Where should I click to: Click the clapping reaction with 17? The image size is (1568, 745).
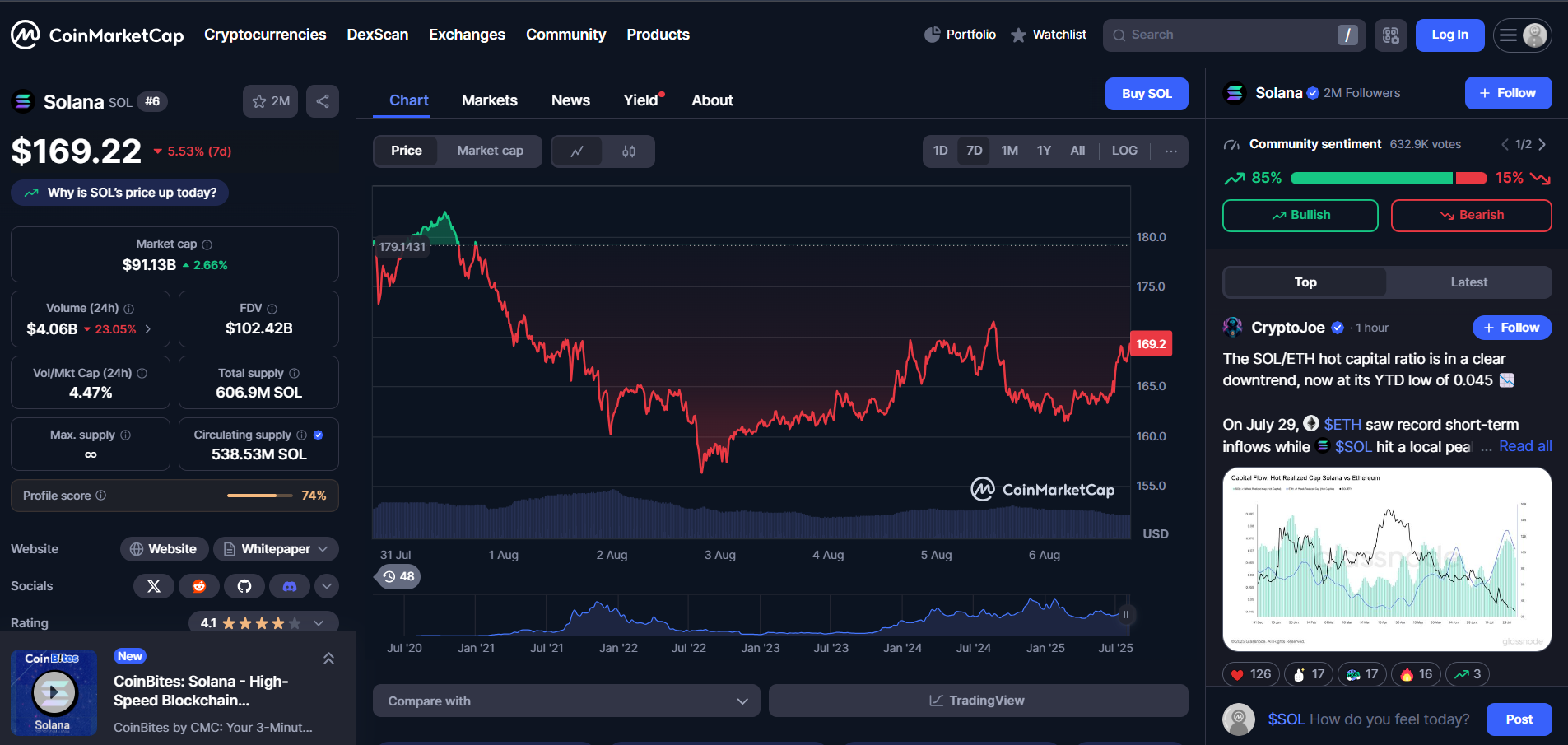coord(1309,674)
